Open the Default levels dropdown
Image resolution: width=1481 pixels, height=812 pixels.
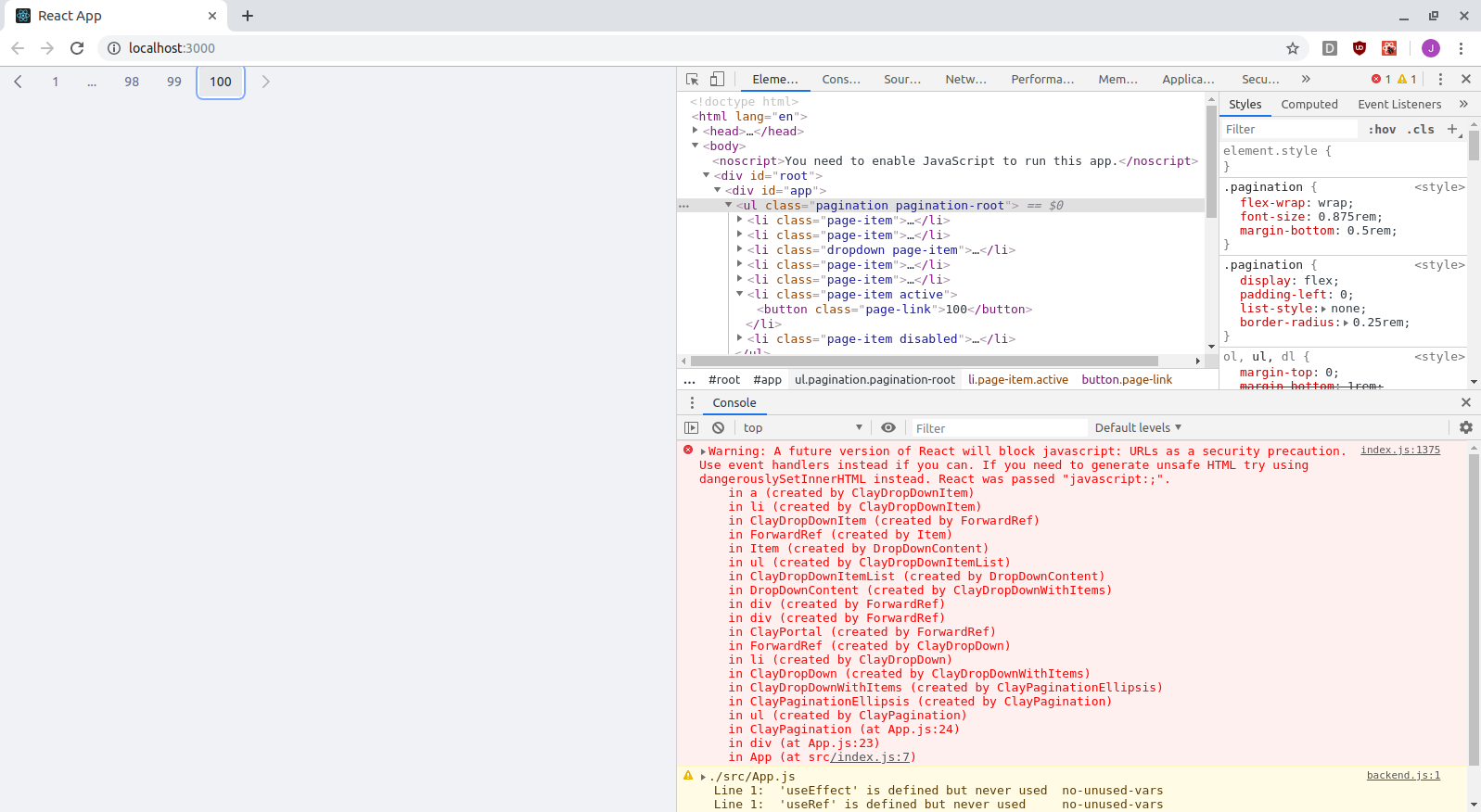tap(1138, 428)
